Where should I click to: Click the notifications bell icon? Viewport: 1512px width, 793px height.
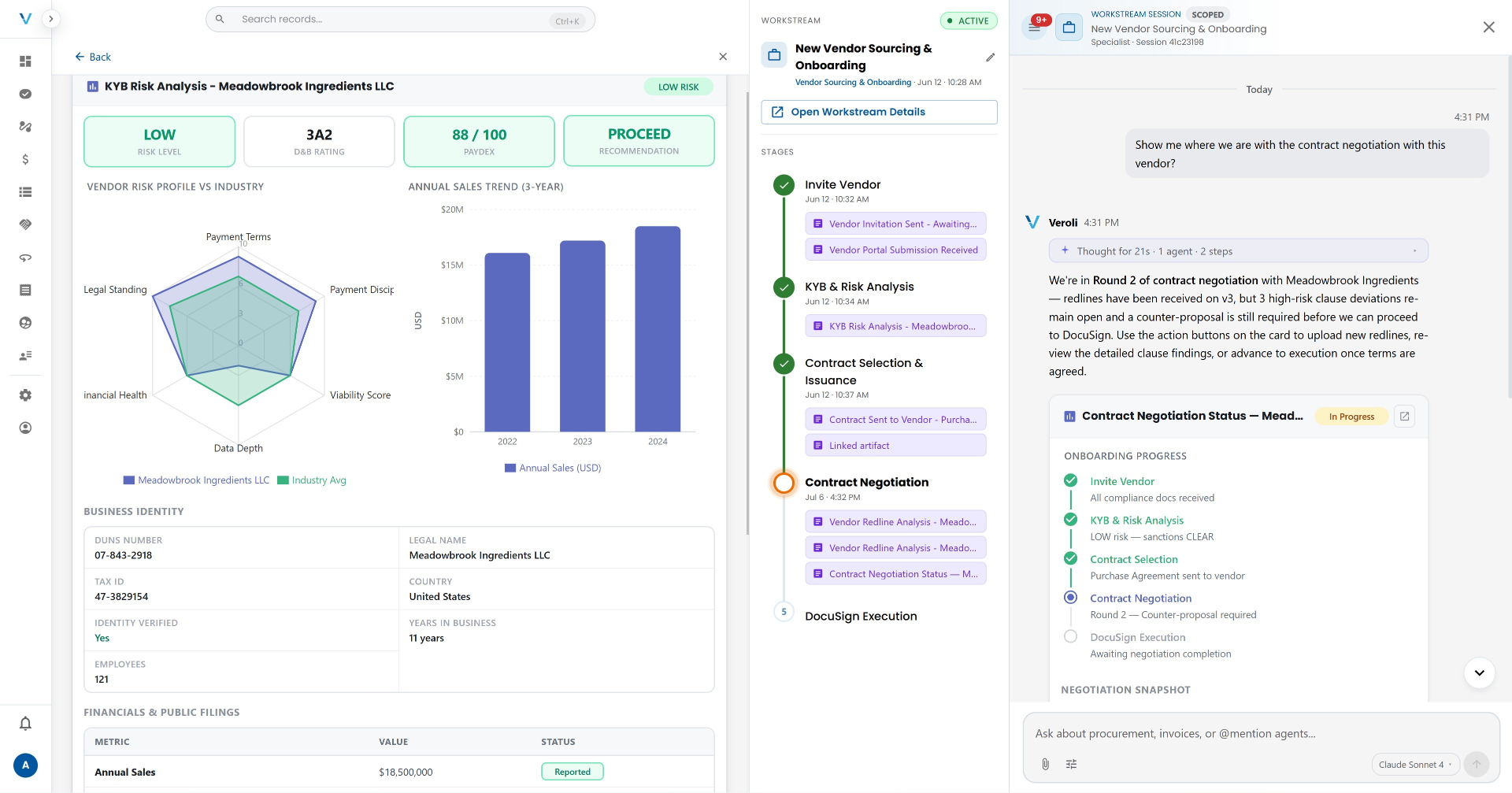(x=25, y=723)
